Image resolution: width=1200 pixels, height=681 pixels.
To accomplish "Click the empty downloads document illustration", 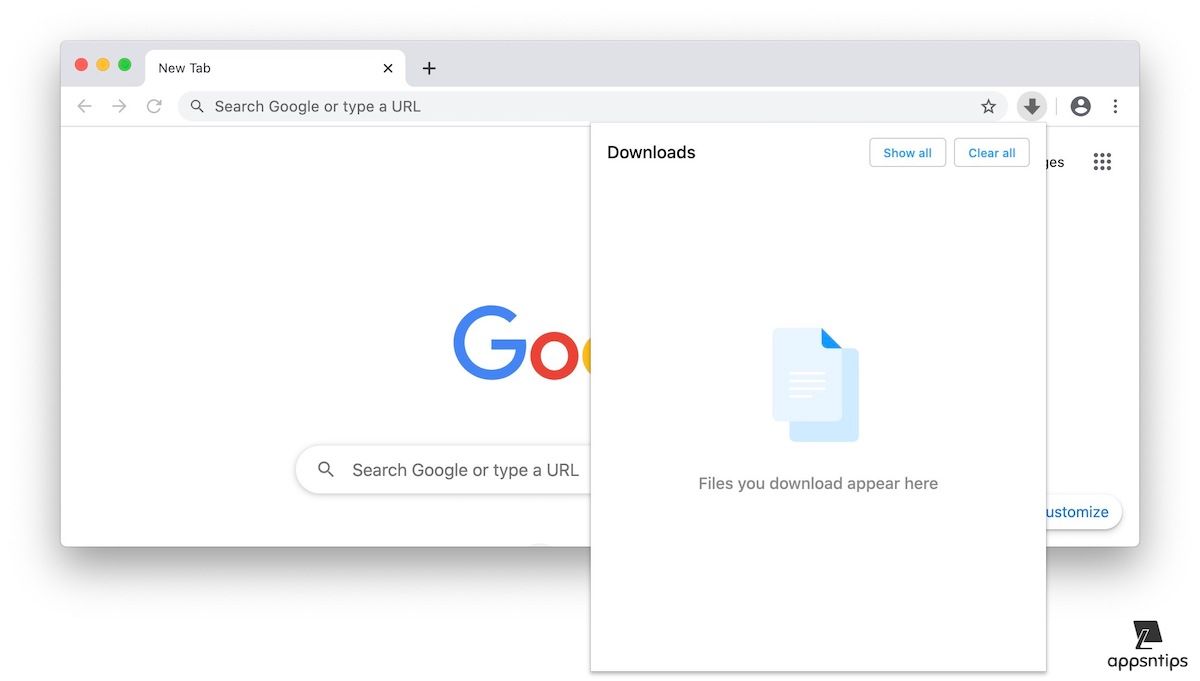I will (815, 385).
